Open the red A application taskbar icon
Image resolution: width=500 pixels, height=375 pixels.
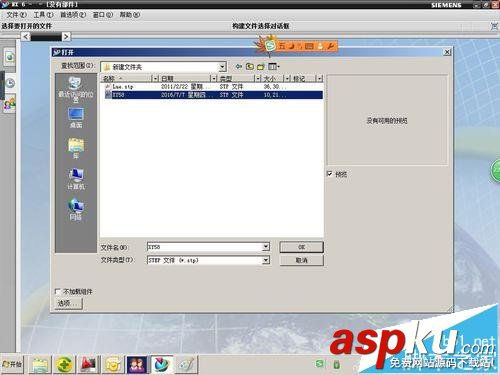pyautogui.click(x=89, y=364)
